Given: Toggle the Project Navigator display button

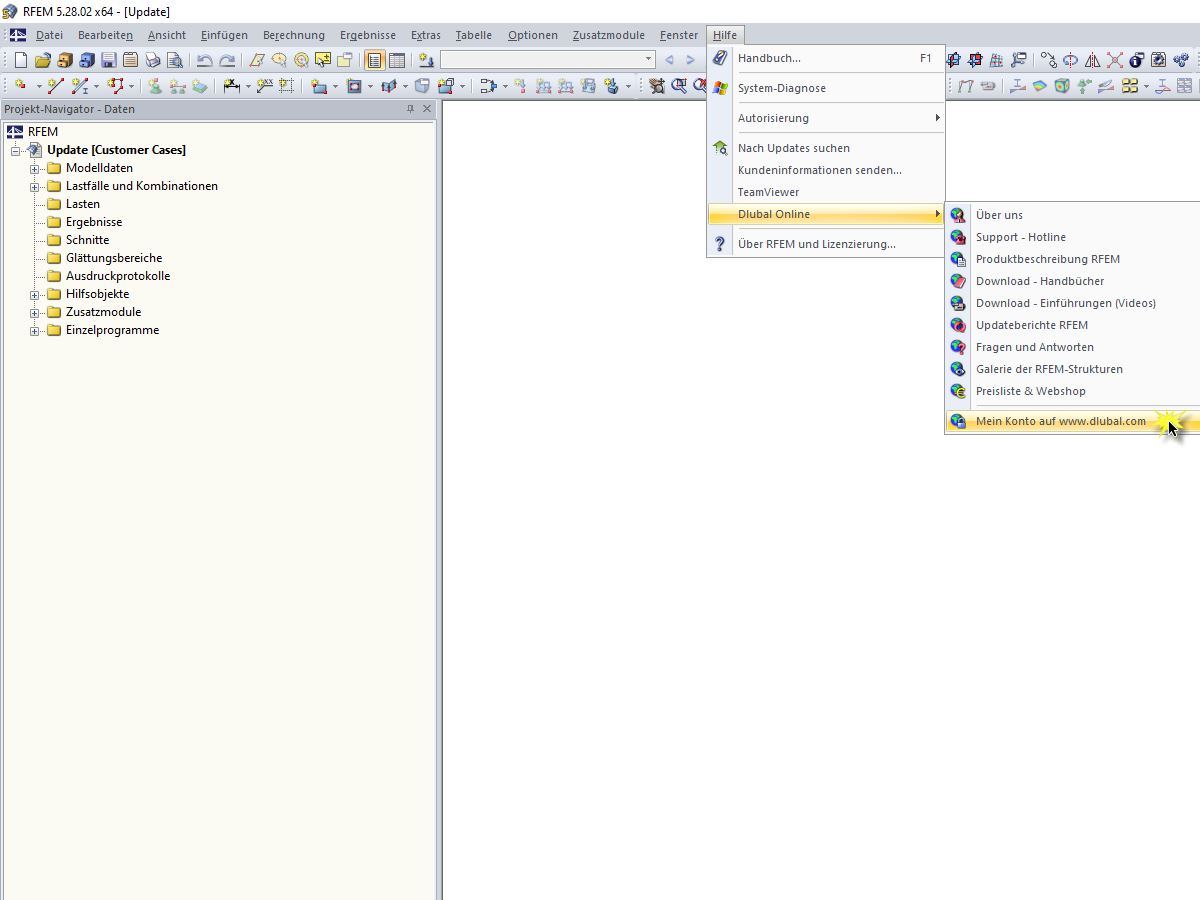Looking at the screenshot, I should [375, 60].
